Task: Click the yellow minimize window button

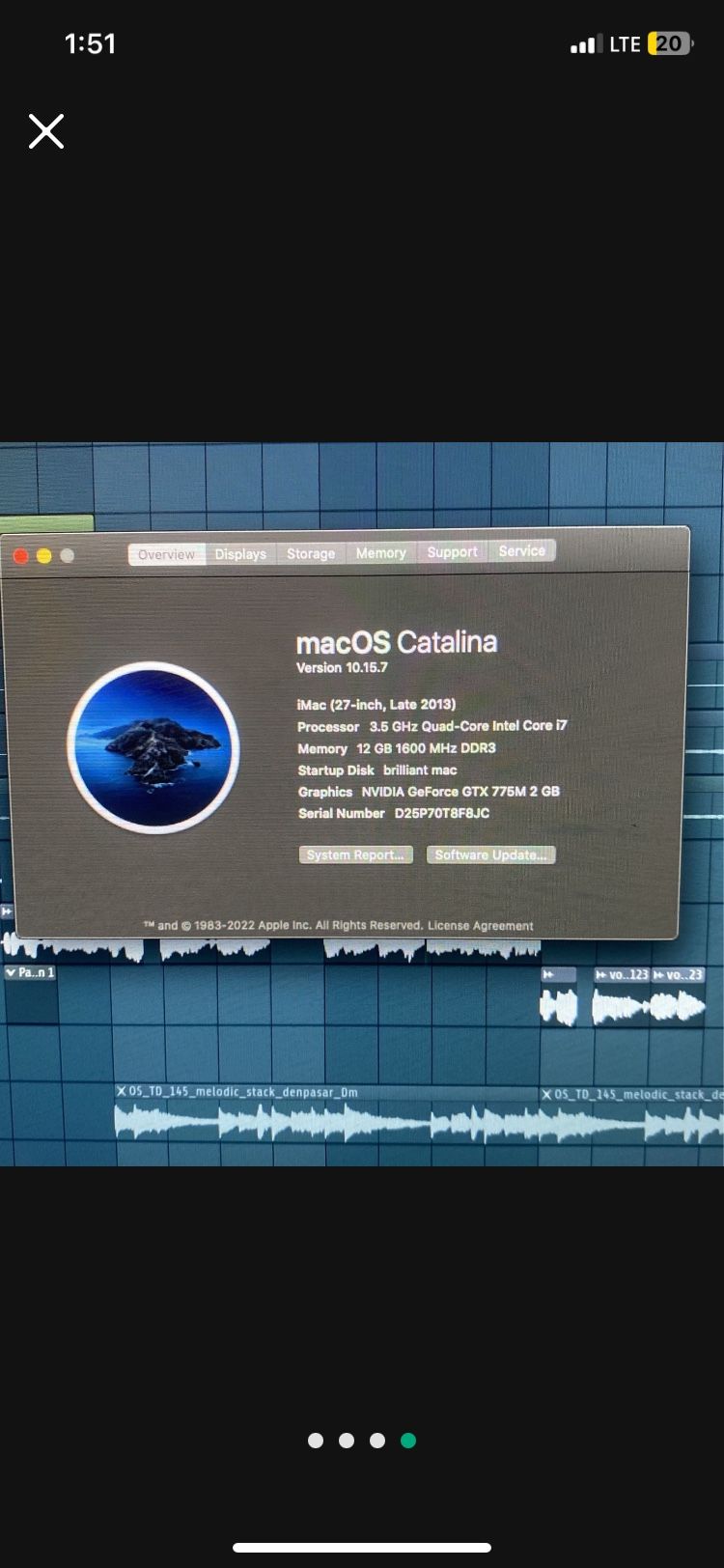Action: pyautogui.click(x=43, y=555)
